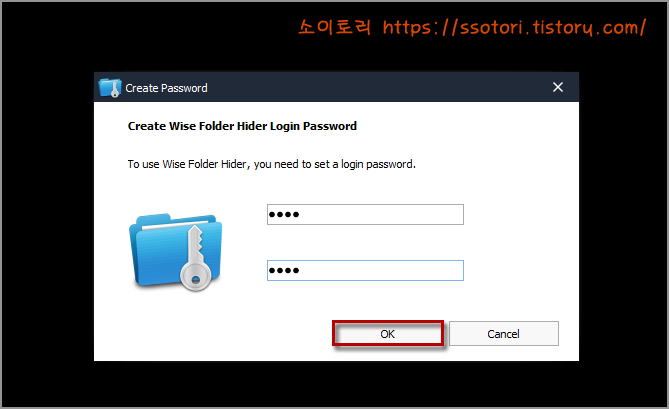Click the white dialog space left of the OK button
The image size is (669, 409).
tap(213, 334)
